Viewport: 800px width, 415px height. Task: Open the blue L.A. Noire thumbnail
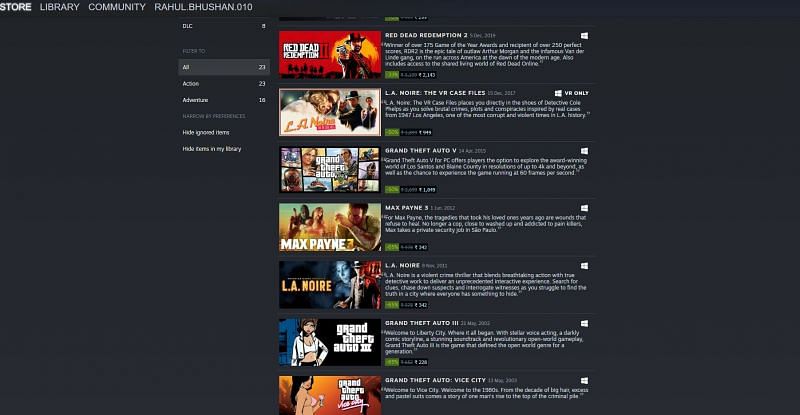click(330, 285)
